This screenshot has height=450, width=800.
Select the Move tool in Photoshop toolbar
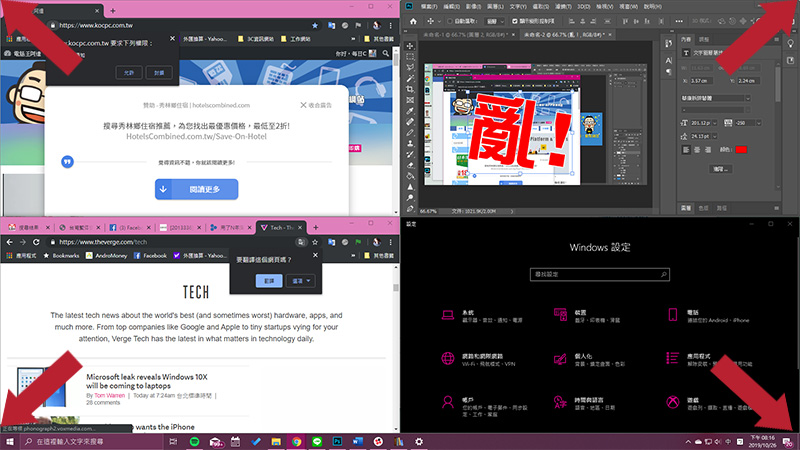pos(410,46)
